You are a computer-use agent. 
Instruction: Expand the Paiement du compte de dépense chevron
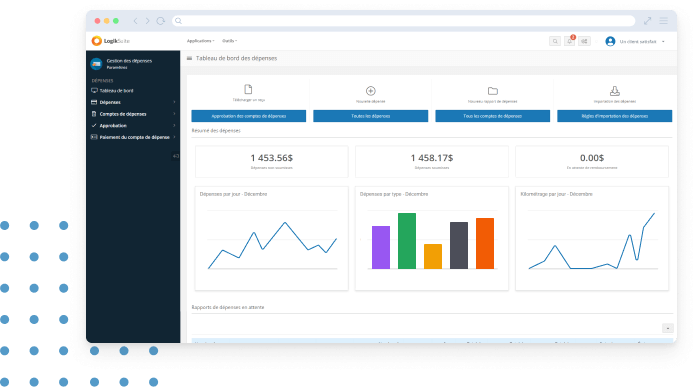coord(174,137)
